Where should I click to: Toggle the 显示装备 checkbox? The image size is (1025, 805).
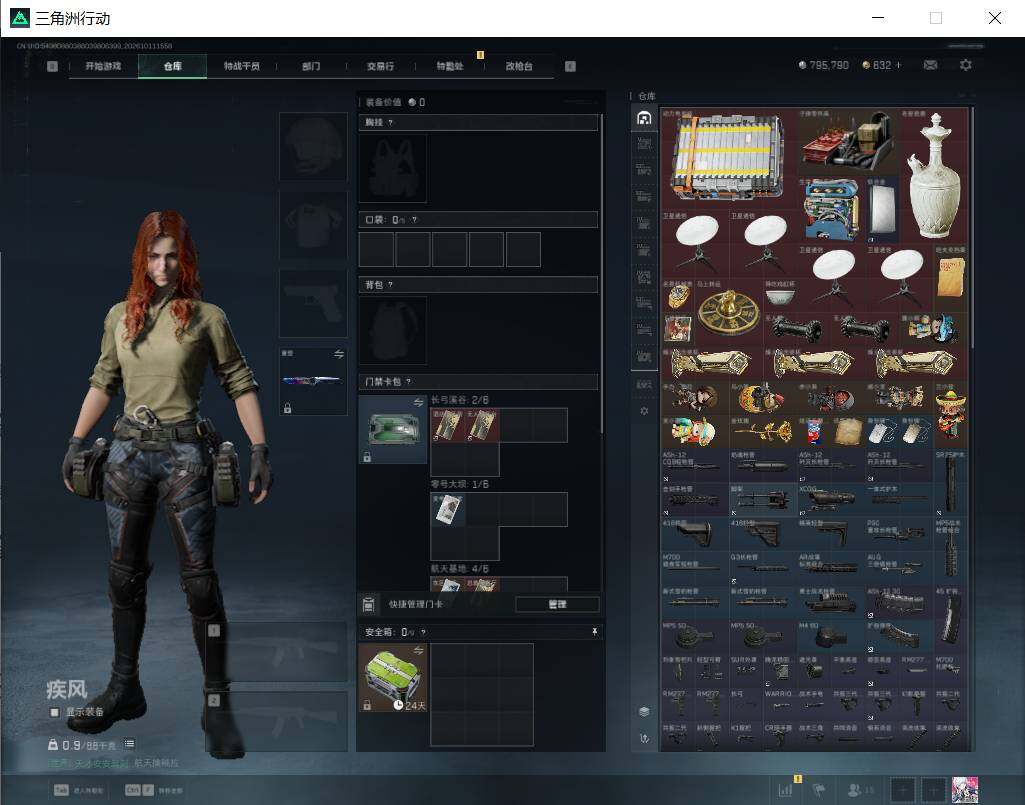pyautogui.click(x=55, y=712)
